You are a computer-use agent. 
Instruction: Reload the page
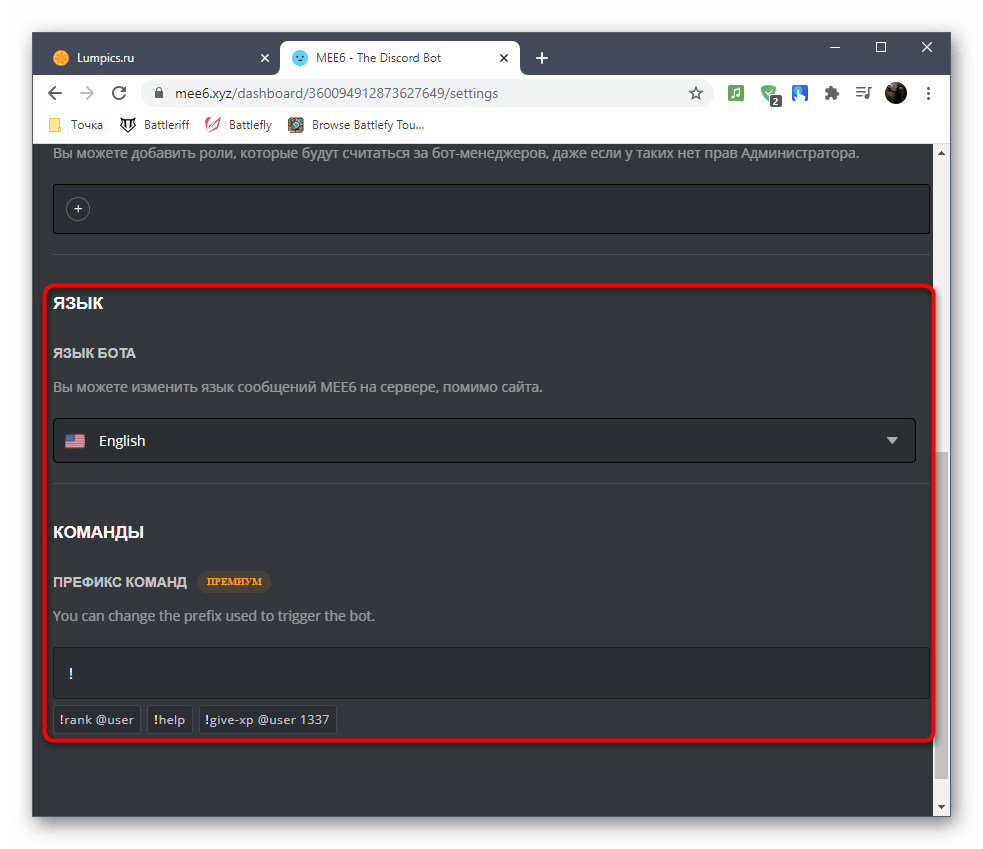point(119,93)
